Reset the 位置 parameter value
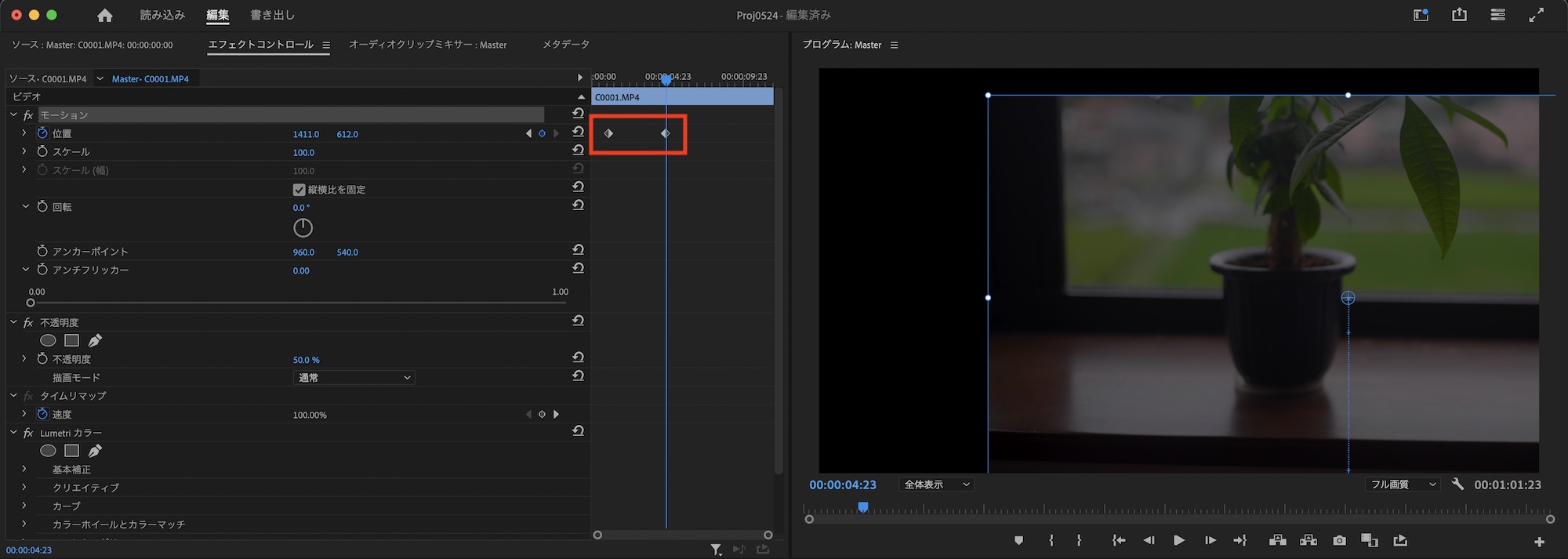1568x559 pixels. pyautogui.click(x=578, y=132)
